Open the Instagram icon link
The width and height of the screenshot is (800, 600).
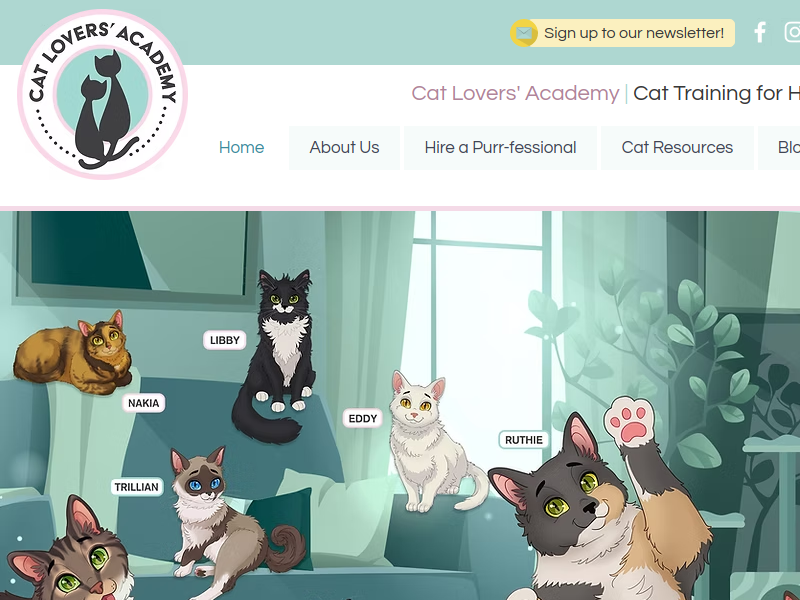[792, 33]
